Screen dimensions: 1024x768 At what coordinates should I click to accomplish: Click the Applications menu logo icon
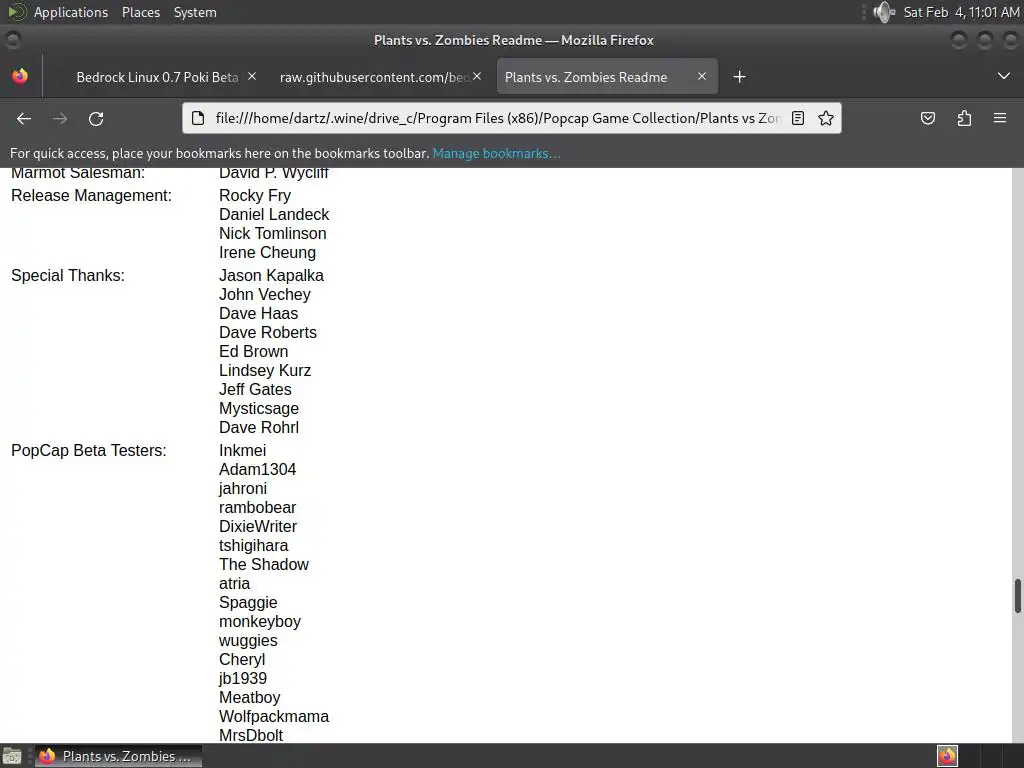17,12
